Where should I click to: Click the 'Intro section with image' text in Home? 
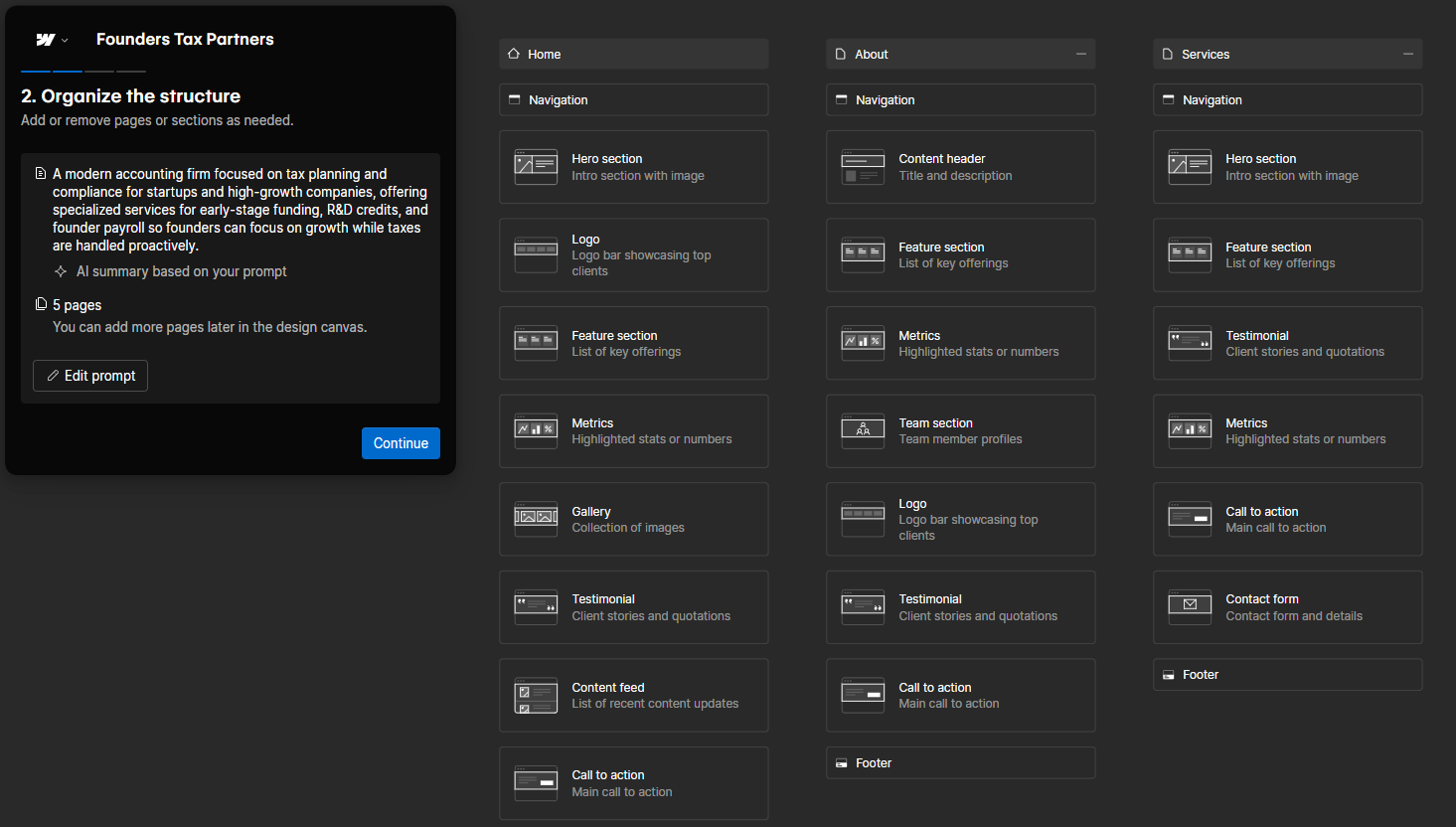(638, 176)
